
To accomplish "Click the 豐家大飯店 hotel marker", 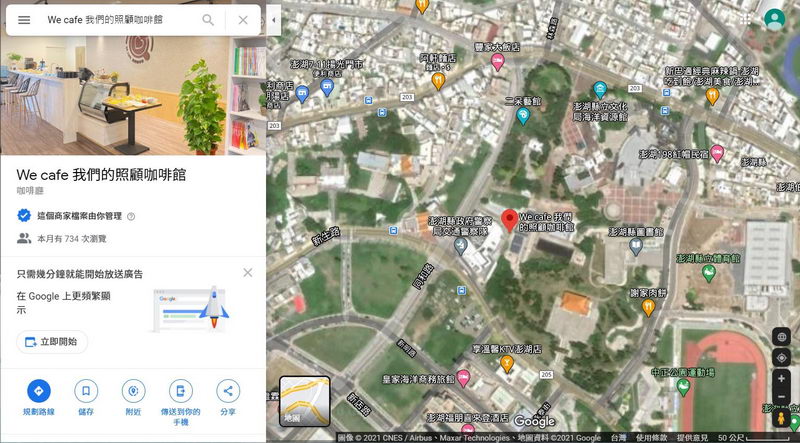I will tap(497, 62).
